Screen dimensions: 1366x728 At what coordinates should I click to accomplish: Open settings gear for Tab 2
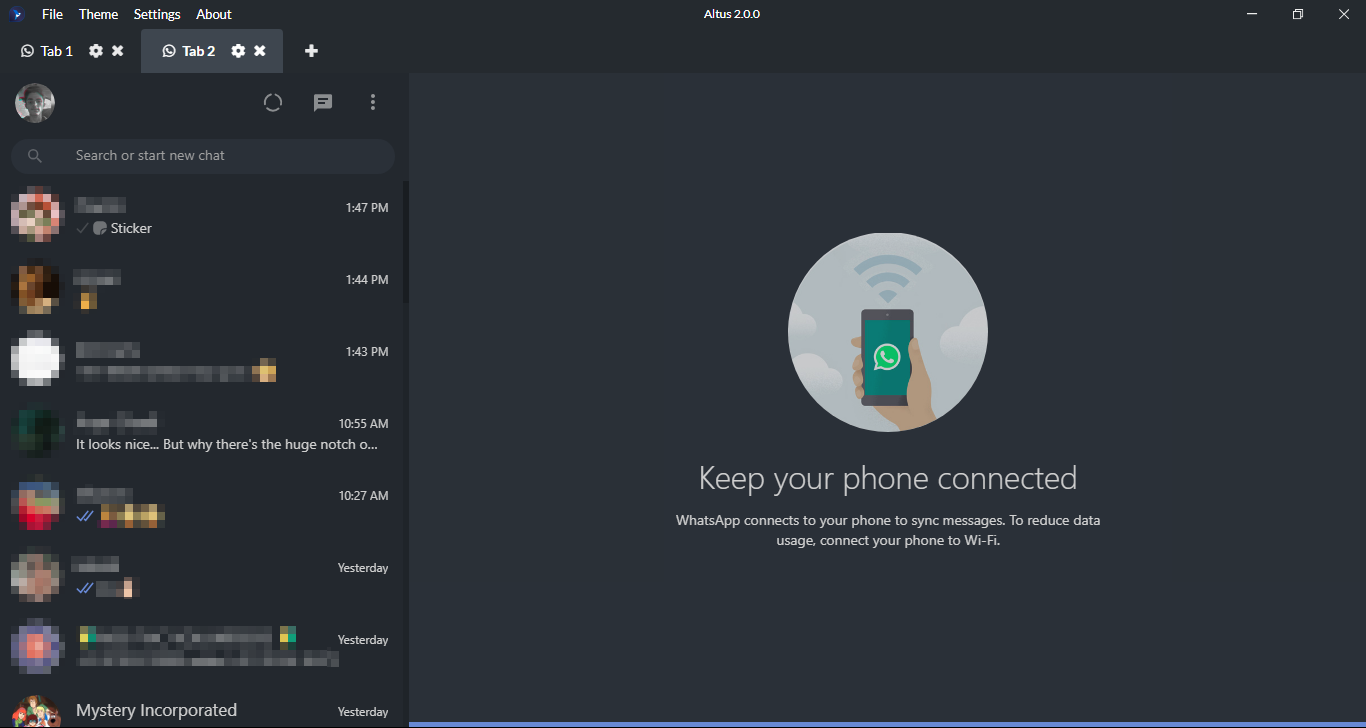tap(238, 51)
